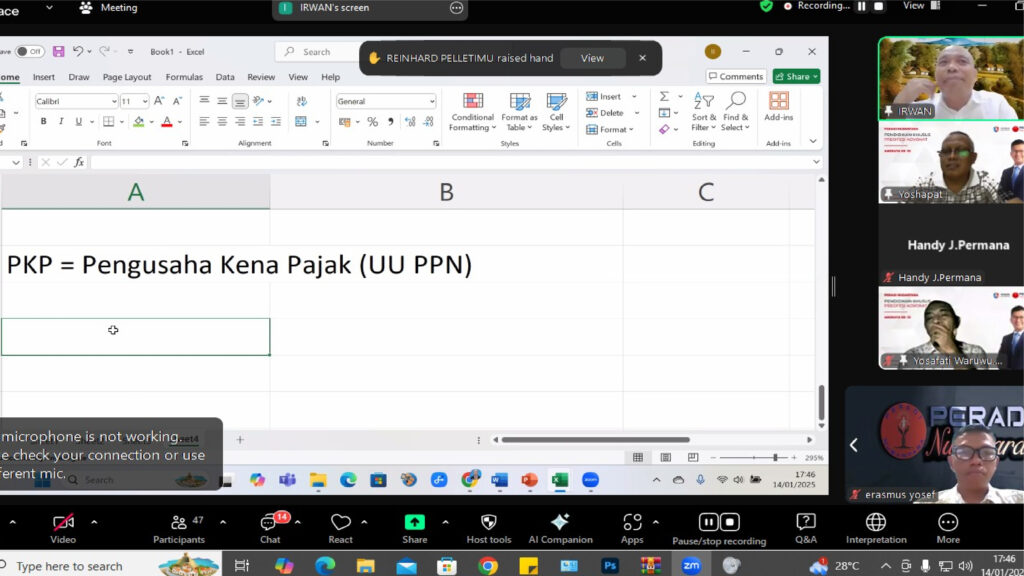Toggle bottom align in Alignment group
This screenshot has height=576, width=1024.
pos(240,101)
